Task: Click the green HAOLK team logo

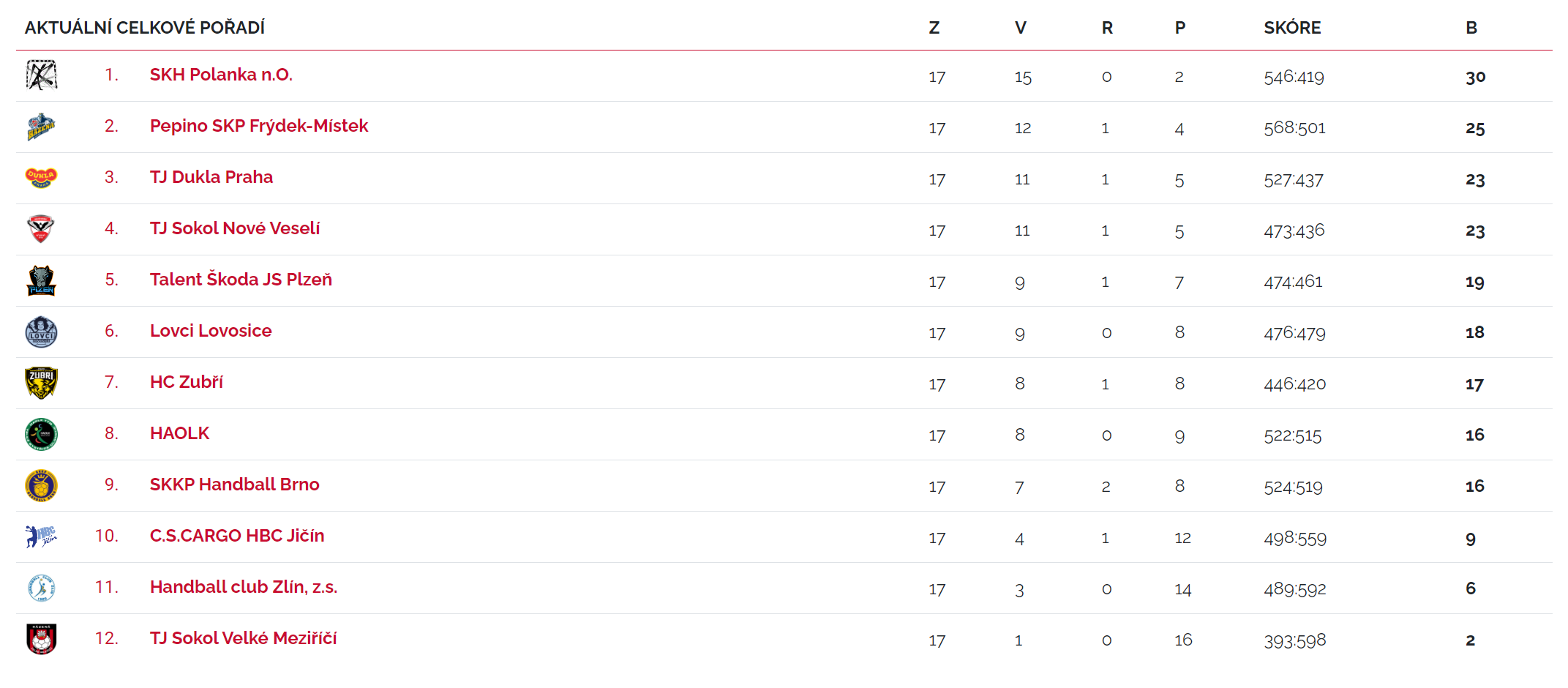Action: coord(42,434)
